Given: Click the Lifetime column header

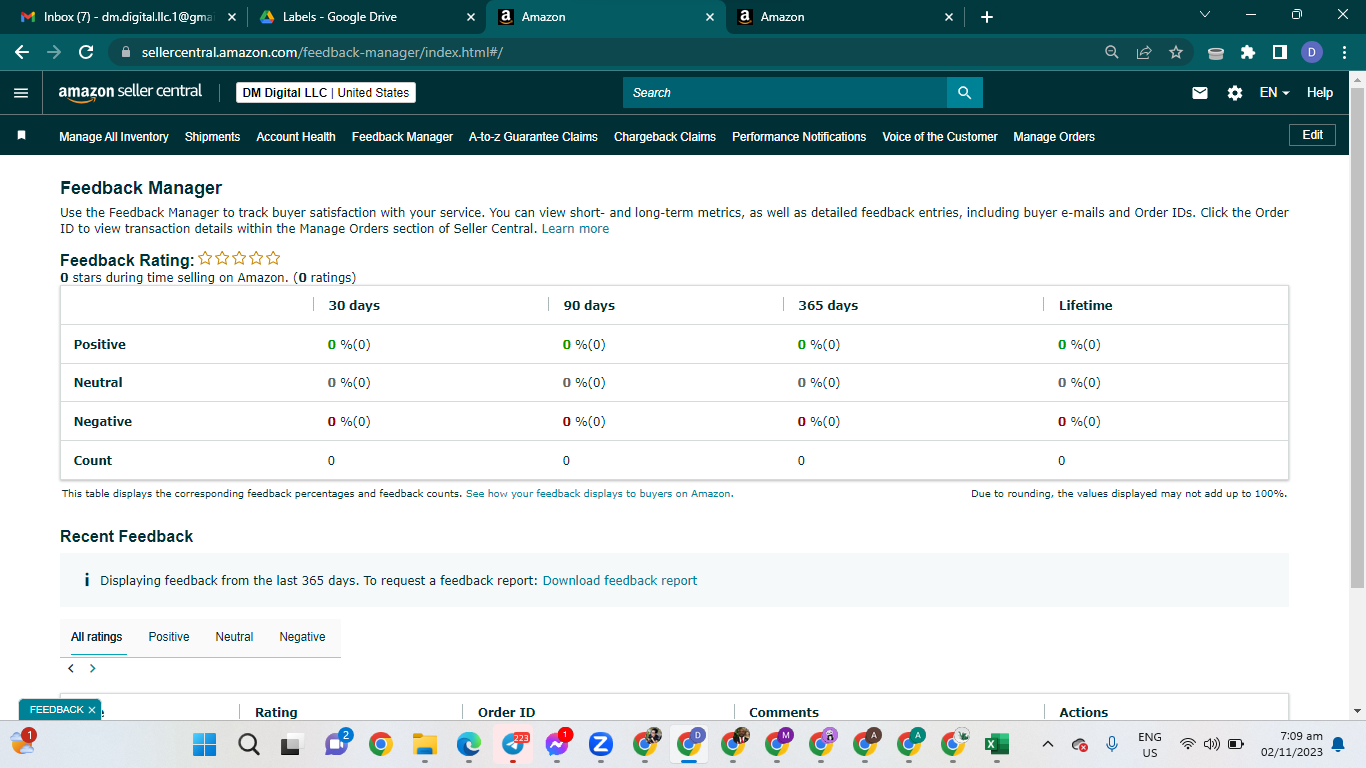Looking at the screenshot, I should pos(1086,305).
